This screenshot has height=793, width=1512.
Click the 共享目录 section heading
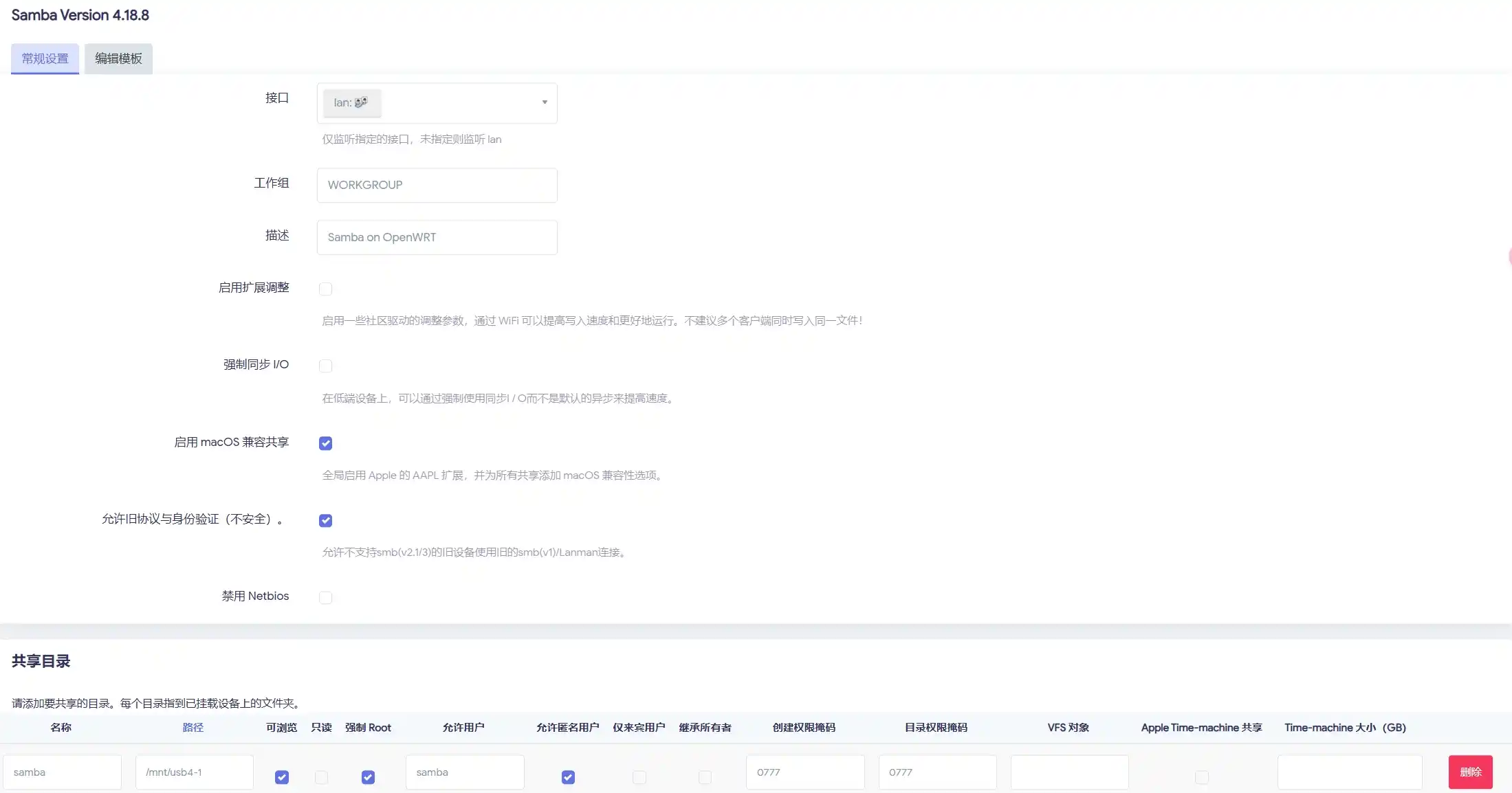pos(41,661)
